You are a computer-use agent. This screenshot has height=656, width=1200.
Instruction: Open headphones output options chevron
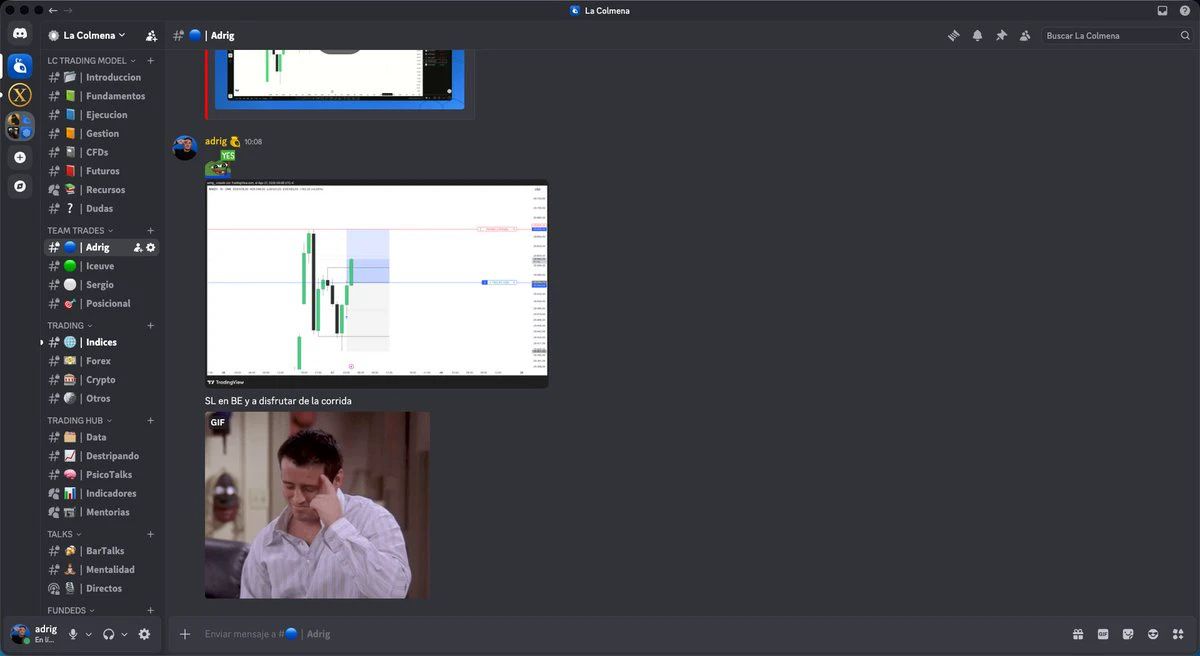click(x=125, y=634)
